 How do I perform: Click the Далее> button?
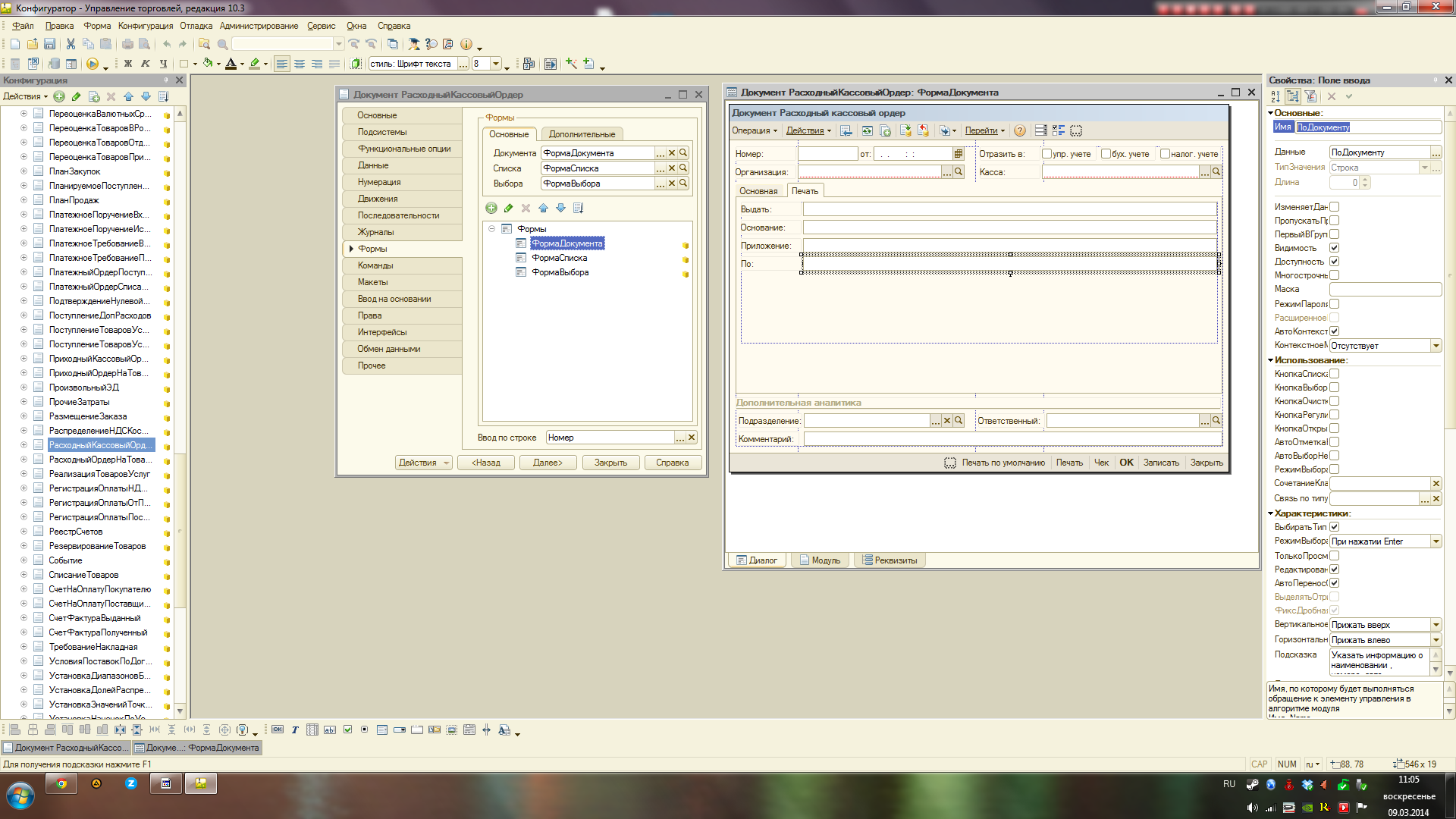coord(548,463)
